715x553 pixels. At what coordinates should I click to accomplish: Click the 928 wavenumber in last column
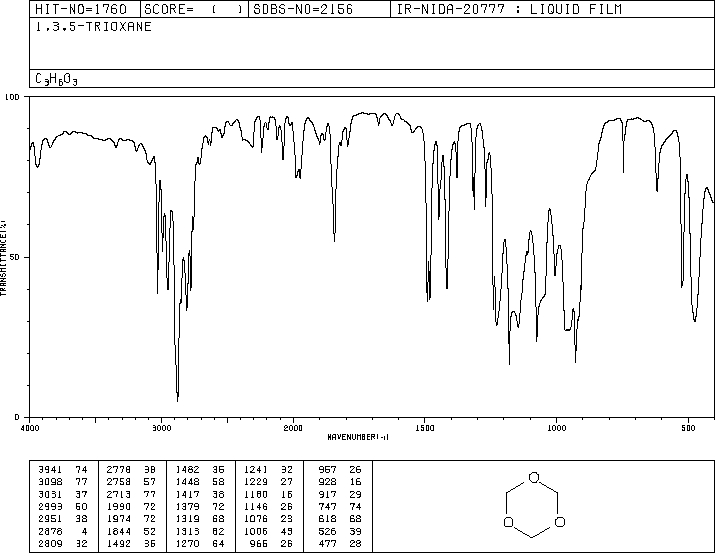pos(327,482)
